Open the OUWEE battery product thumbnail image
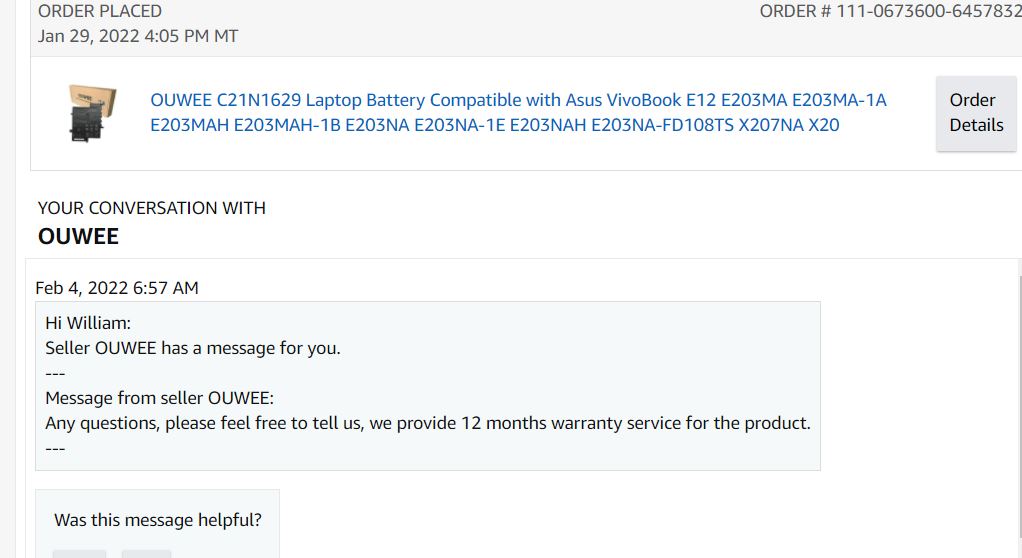The image size is (1022, 558). (x=93, y=113)
